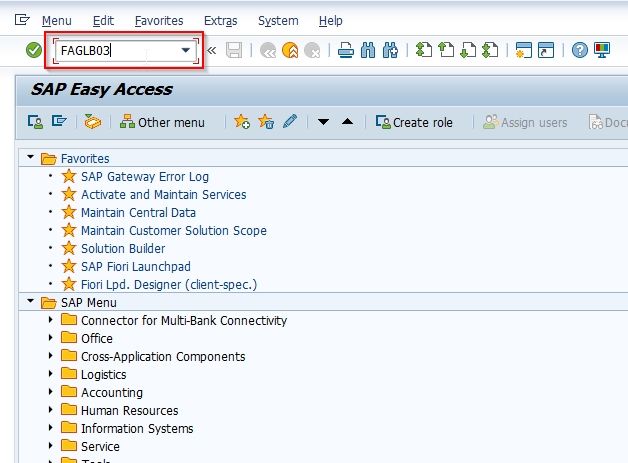Select Fiori Lpd. Designer (client-spec.) favorite
This screenshot has width=628, height=463.
(169, 285)
